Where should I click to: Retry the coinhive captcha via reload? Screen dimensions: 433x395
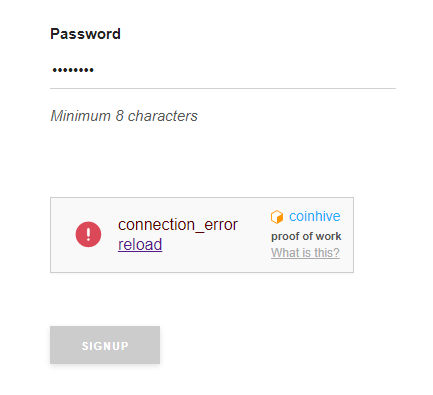tap(140, 244)
